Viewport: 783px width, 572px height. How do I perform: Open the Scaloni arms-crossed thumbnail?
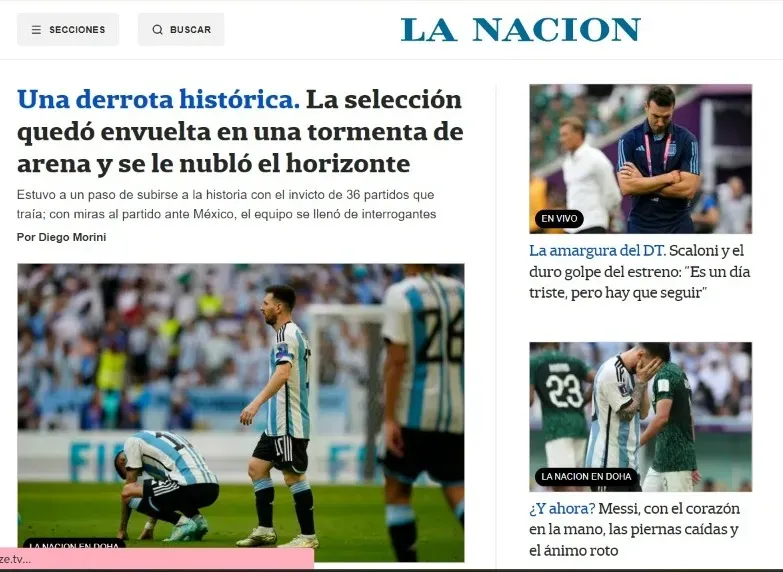(641, 158)
